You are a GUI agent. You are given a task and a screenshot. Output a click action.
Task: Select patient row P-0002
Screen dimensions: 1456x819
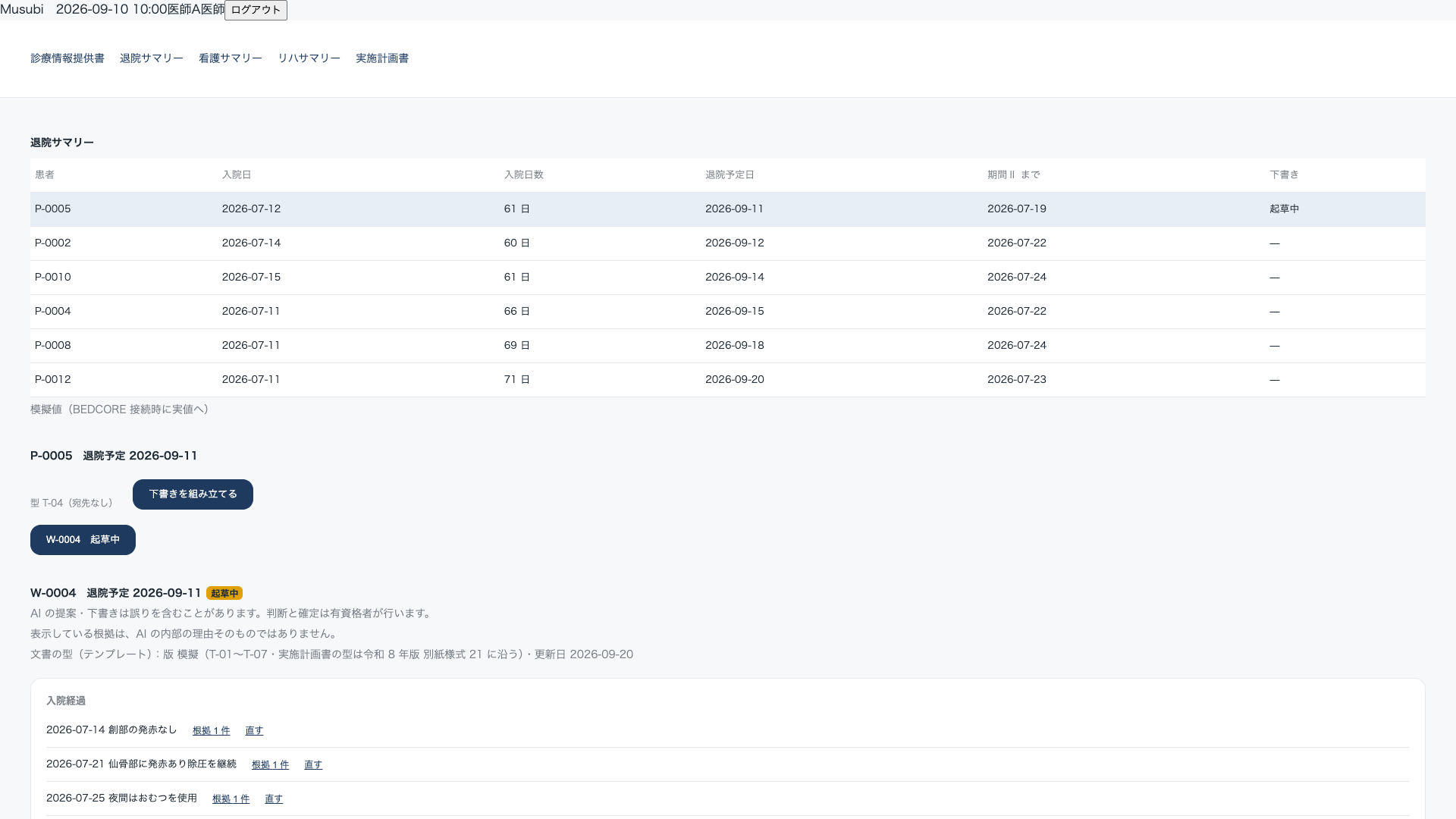pyautogui.click(x=728, y=243)
